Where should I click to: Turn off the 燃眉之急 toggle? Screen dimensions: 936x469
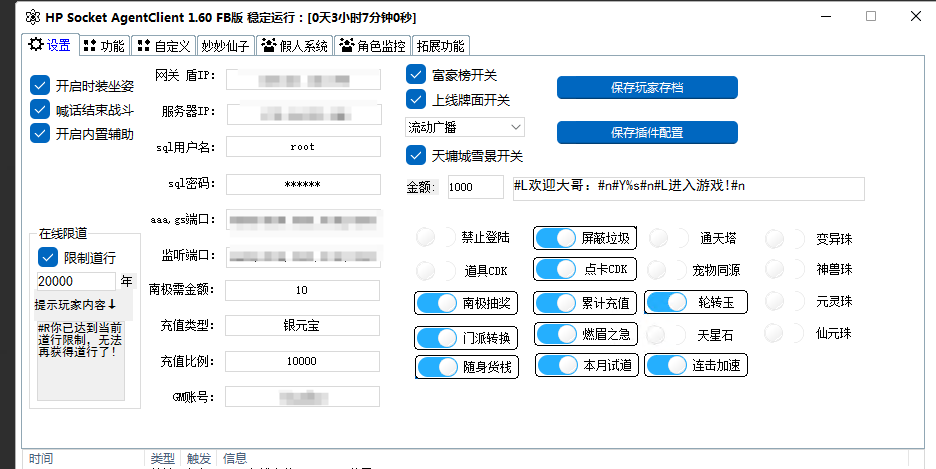555,334
